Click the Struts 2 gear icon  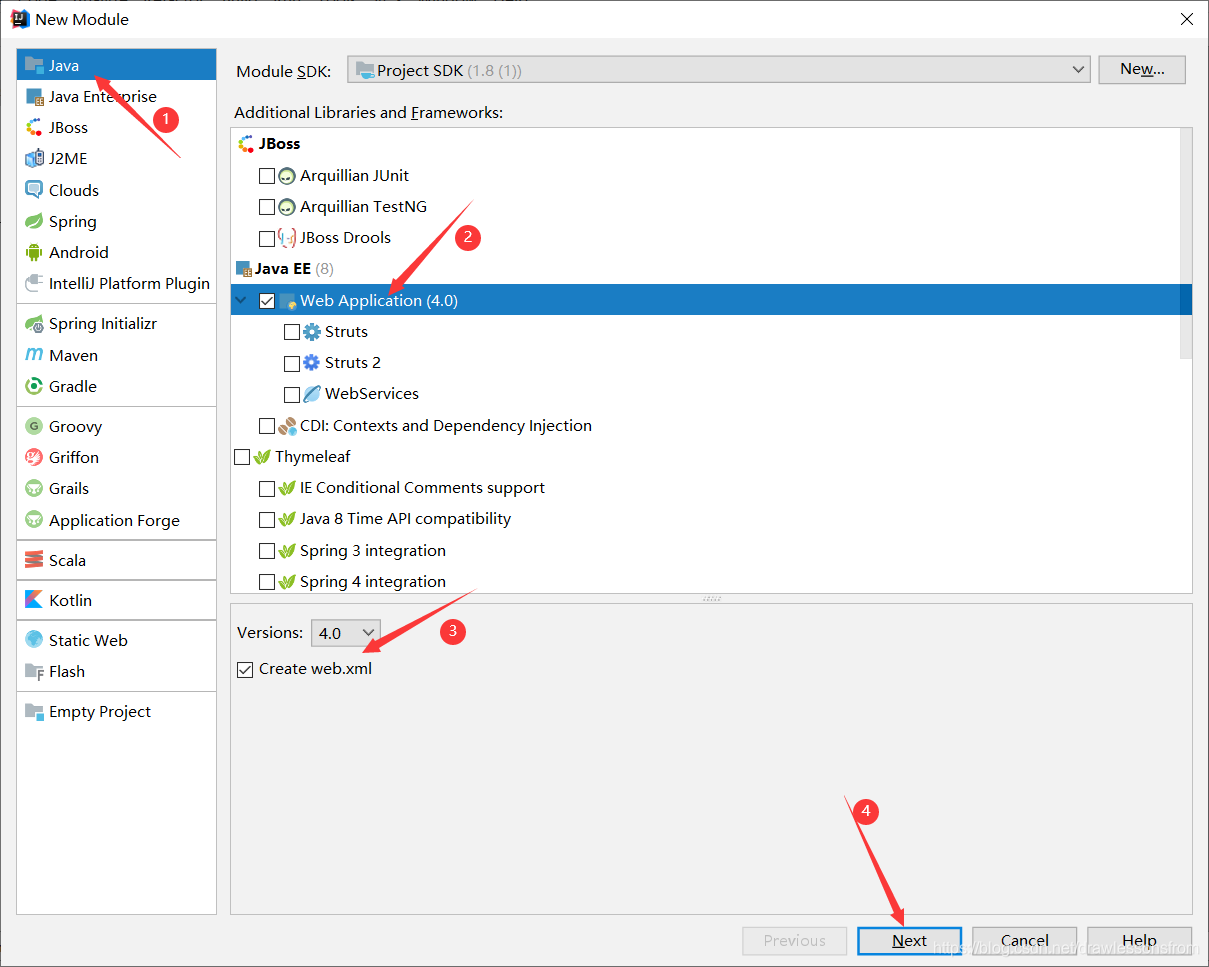click(312, 362)
